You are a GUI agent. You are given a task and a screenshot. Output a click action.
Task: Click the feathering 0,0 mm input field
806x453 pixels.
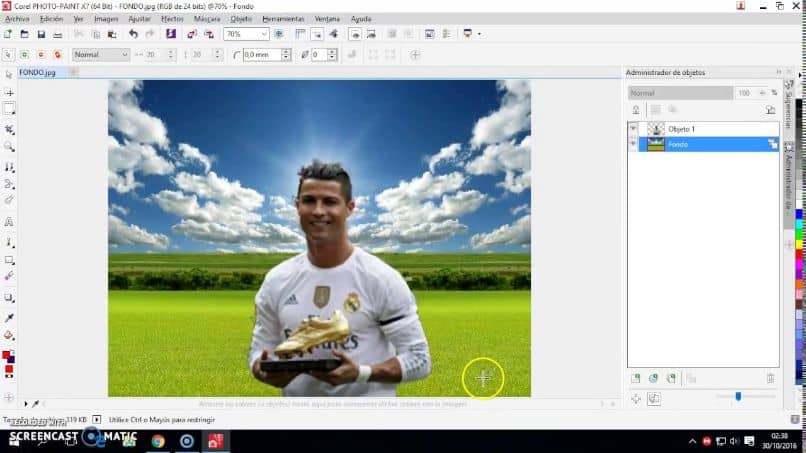click(x=261, y=55)
